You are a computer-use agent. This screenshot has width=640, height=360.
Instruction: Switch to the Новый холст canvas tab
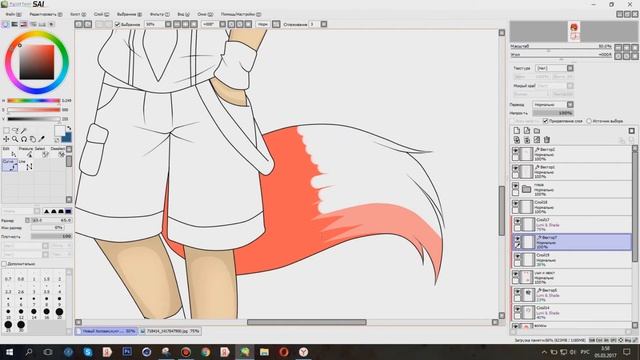(x=107, y=331)
